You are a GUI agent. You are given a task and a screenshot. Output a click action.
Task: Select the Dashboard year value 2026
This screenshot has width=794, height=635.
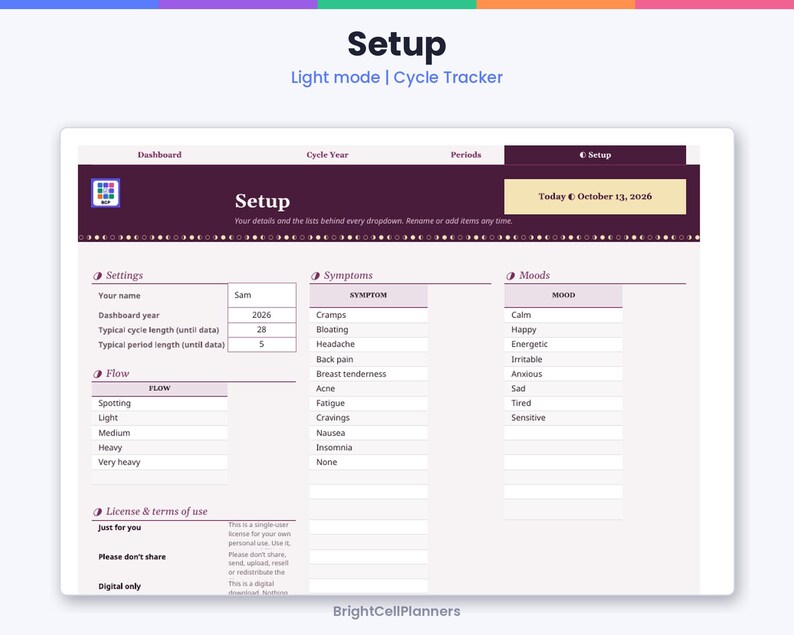point(262,315)
